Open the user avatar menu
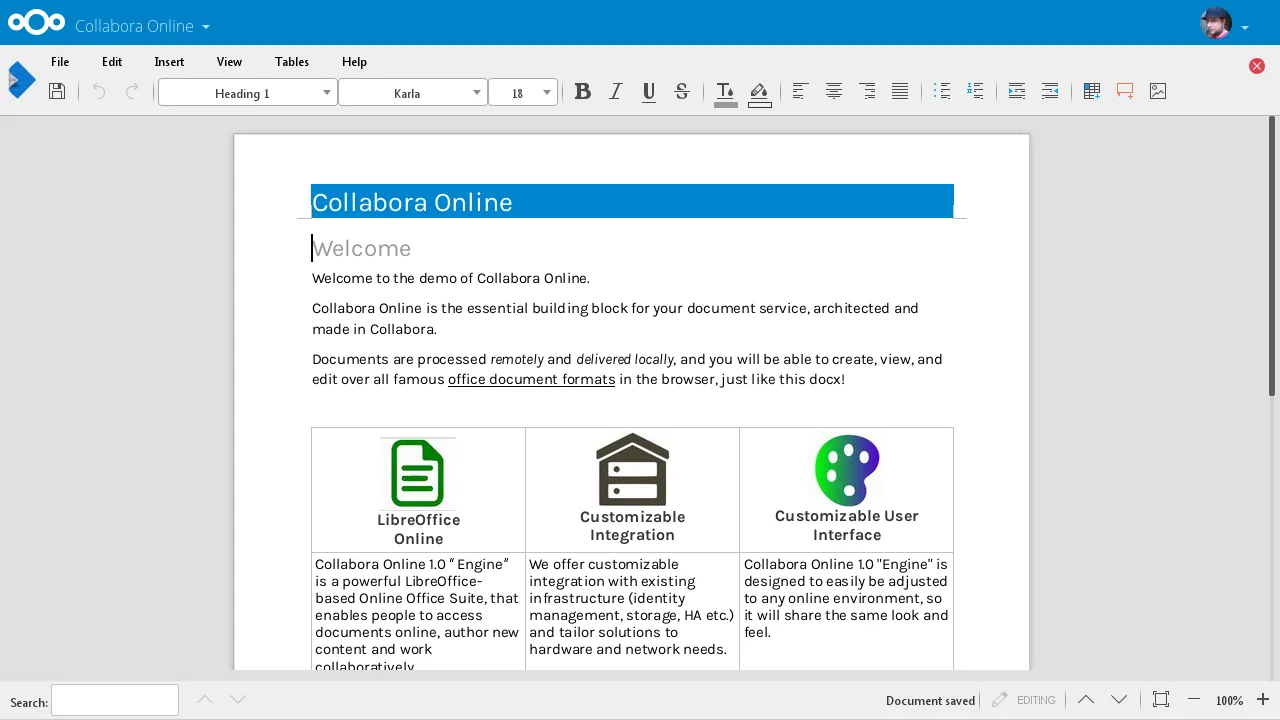Viewport: 1280px width, 720px height. (1216, 23)
